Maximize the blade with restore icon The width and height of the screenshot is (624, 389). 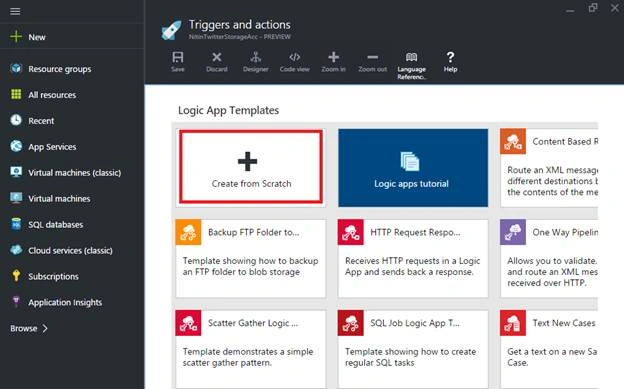click(x=593, y=8)
